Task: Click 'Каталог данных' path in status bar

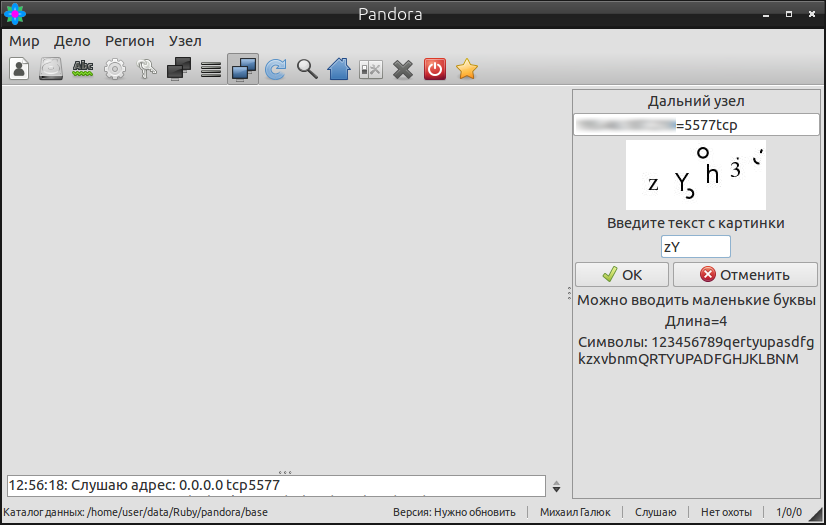Action: 135,512
